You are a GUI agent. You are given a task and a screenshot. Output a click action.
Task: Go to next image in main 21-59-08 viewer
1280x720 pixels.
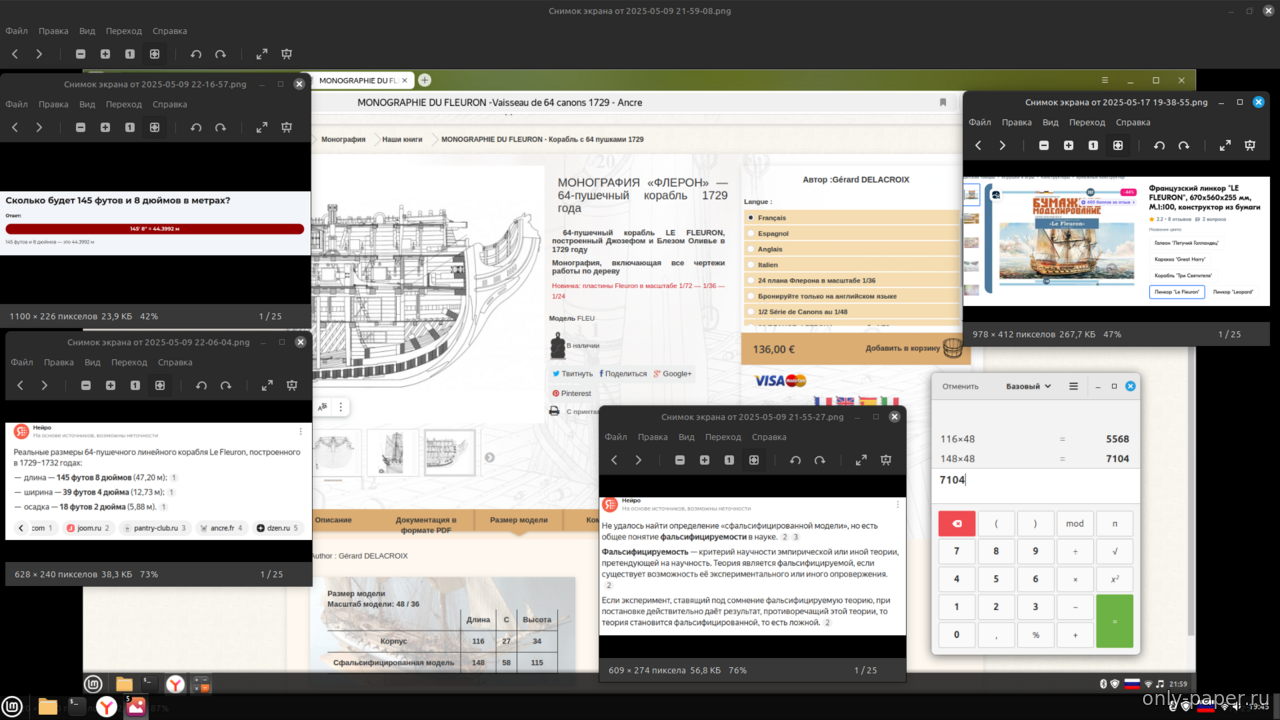pos(39,54)
